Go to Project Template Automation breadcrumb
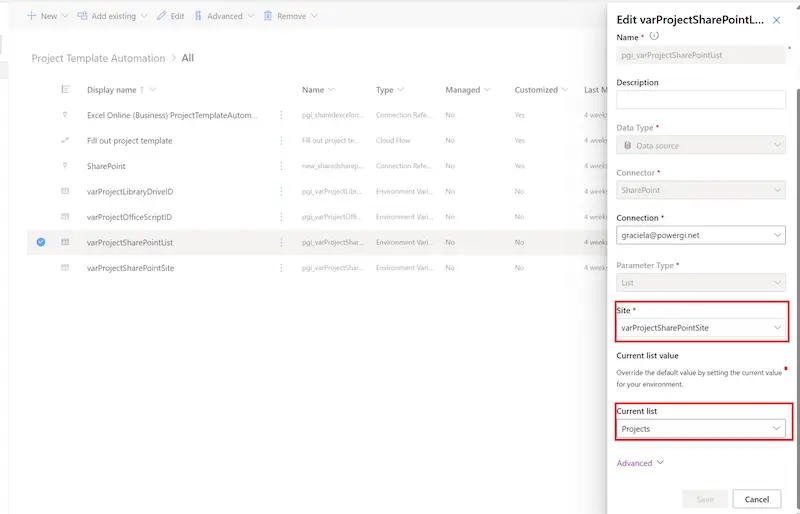800x514 pixels. [98, 58]
